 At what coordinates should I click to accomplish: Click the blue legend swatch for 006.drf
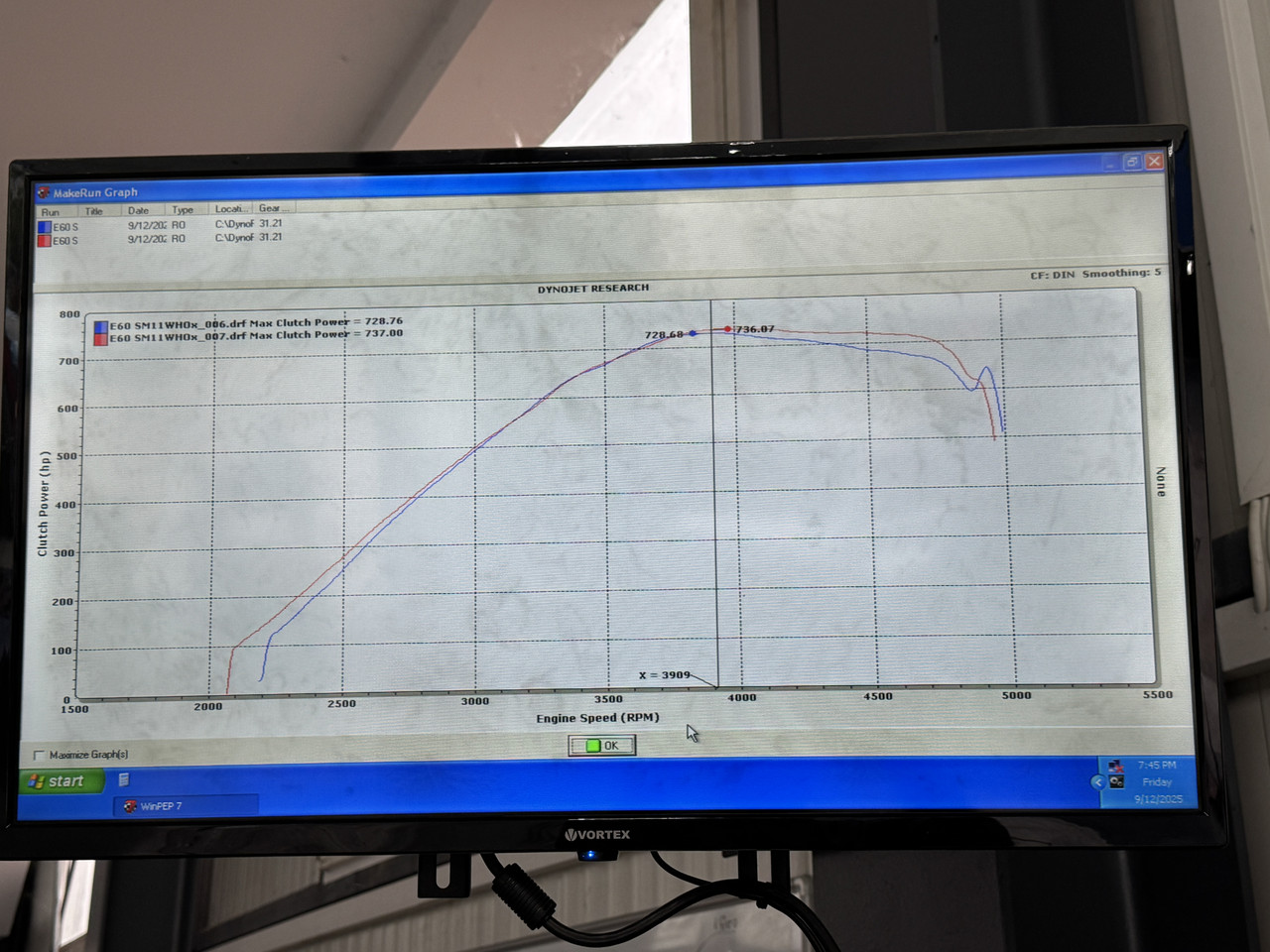(101, 326)
